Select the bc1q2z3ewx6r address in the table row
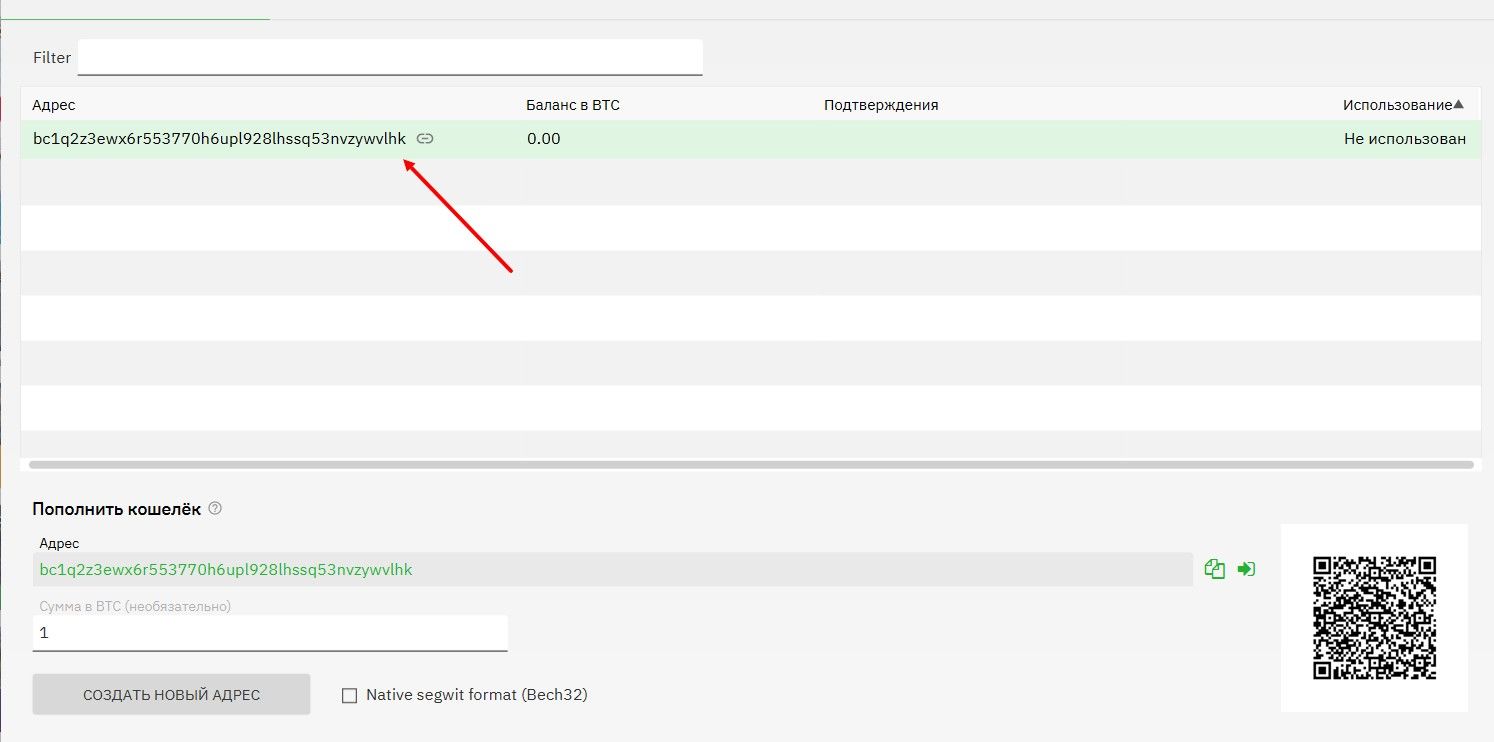The width and height of the screenshot is (1494, 742). coord(219,139)
